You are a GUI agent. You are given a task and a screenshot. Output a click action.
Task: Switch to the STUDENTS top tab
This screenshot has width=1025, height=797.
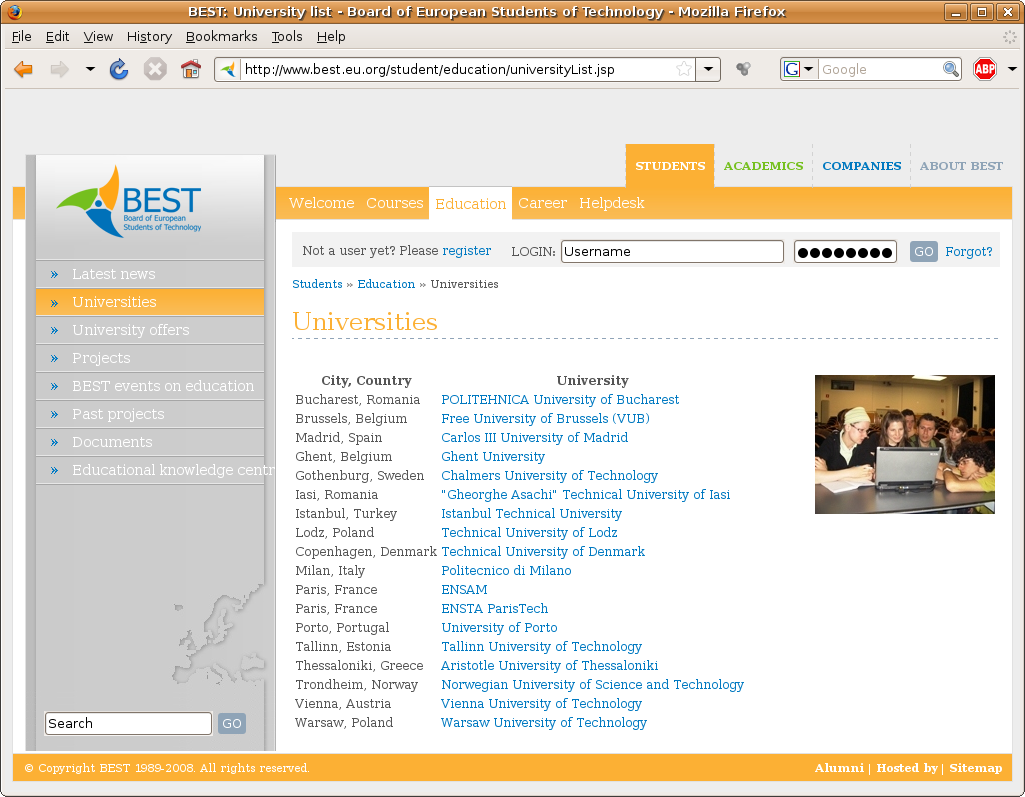[x=670, y=166]
